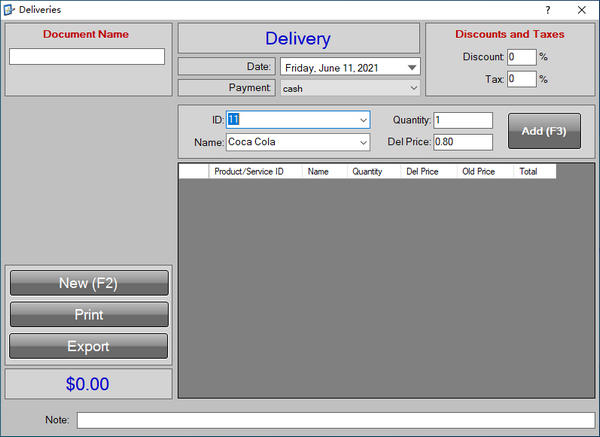Click the Print button
600x437 pixels.
click(x=89, y=315)
